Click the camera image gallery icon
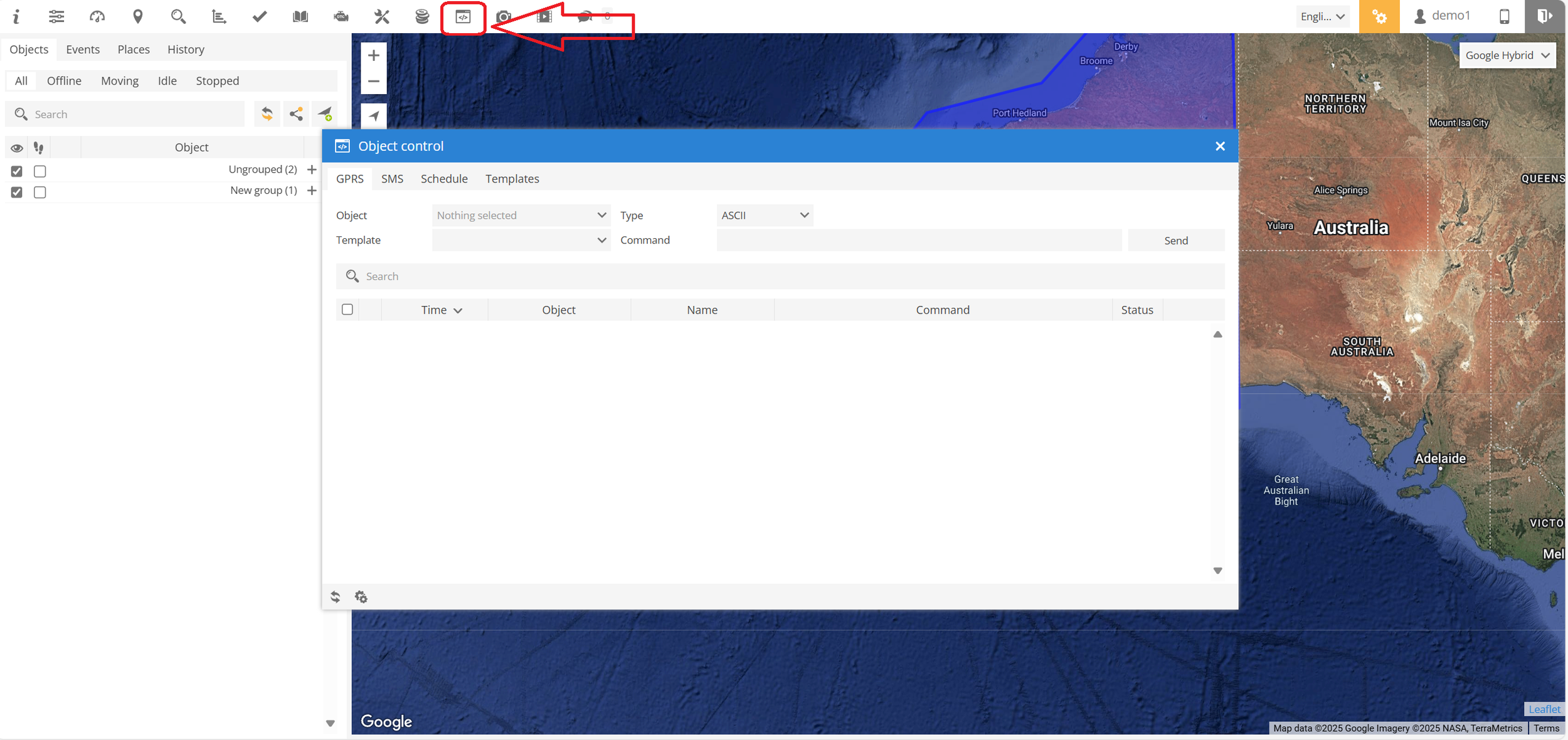1568x740 pixels. tap(503, 17)
